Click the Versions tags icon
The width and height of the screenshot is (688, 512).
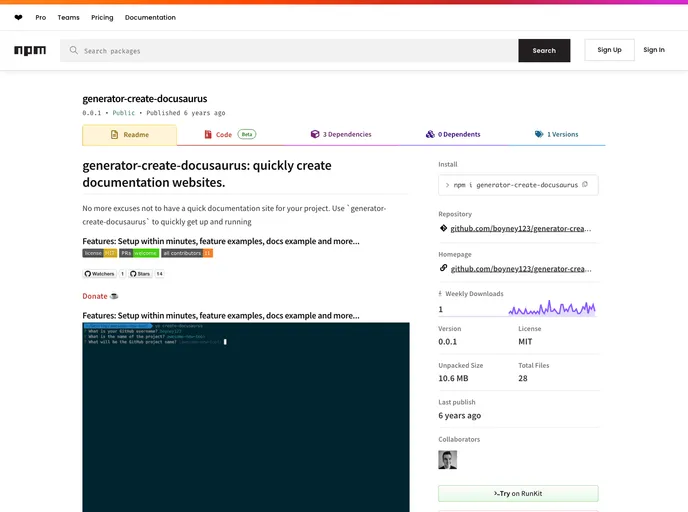(x=539, y=134)
